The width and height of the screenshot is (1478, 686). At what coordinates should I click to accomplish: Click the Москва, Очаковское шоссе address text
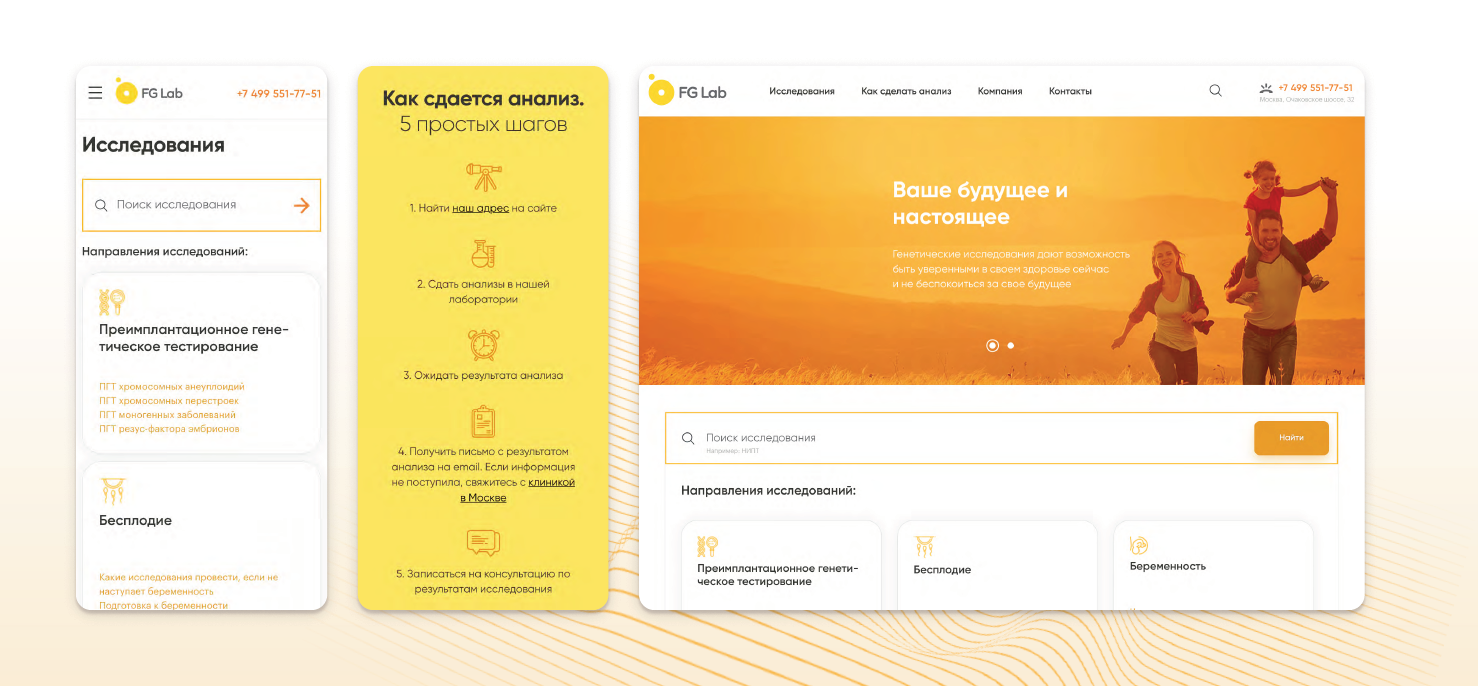(x=1307, y=100)
